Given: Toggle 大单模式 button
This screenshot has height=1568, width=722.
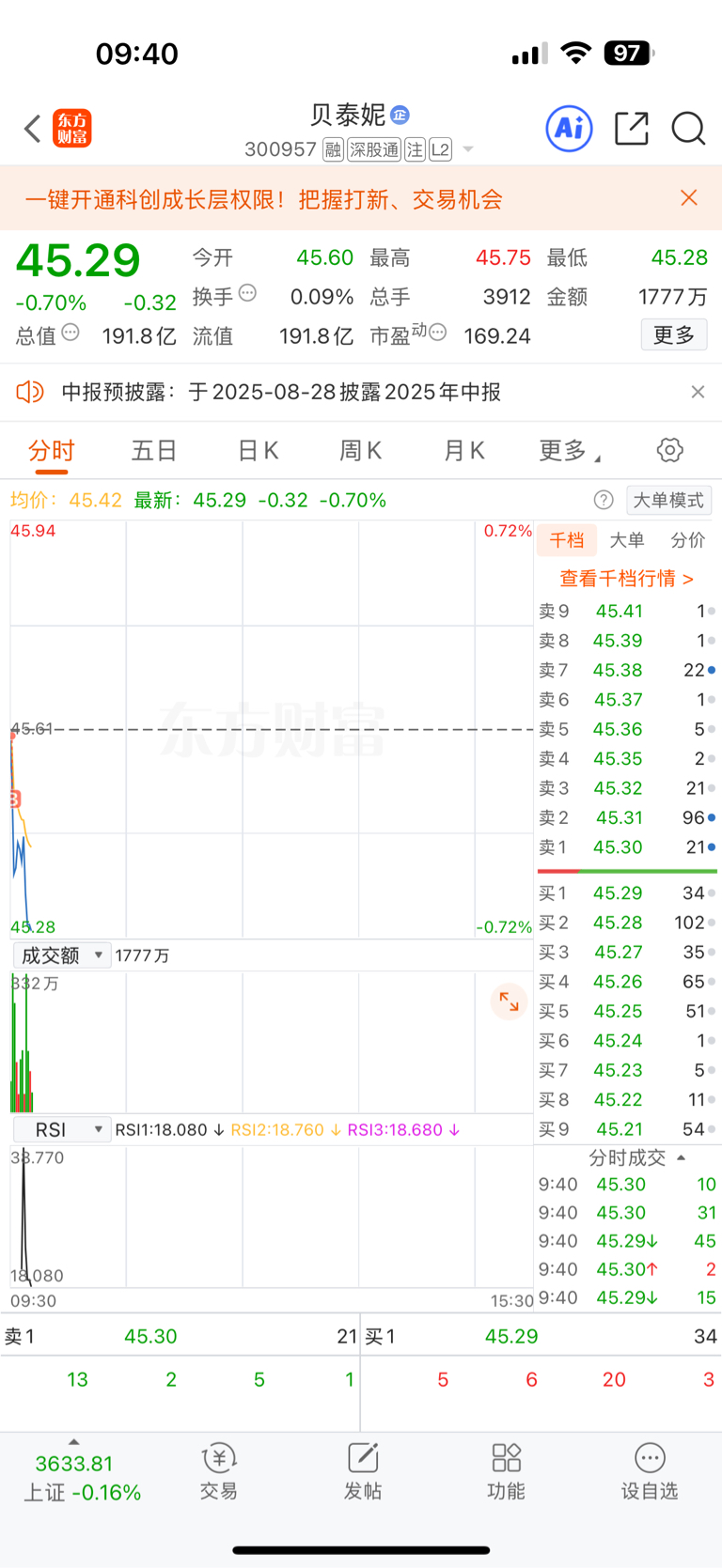Looking at the screenshot, I should click(x=668, y=500).
